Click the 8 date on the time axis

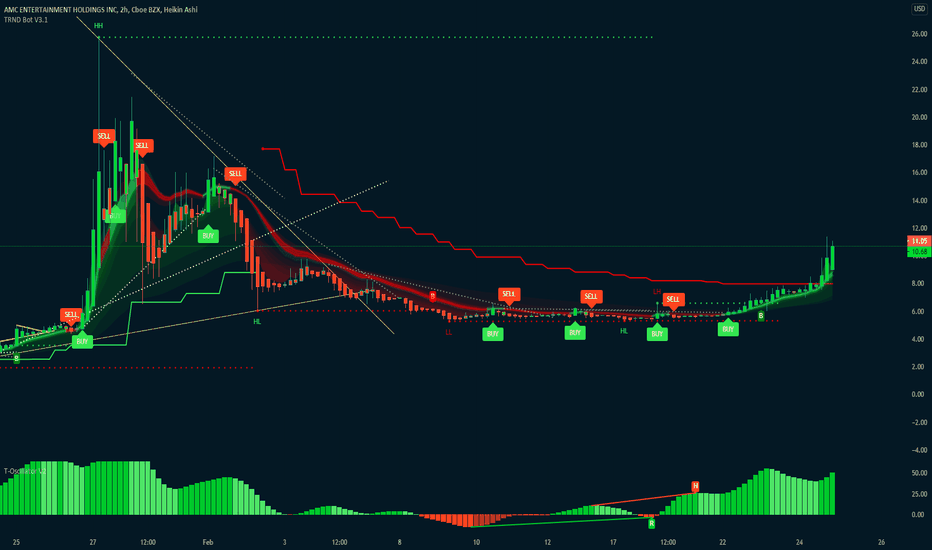pyautogui.click(x=399, y=542)
